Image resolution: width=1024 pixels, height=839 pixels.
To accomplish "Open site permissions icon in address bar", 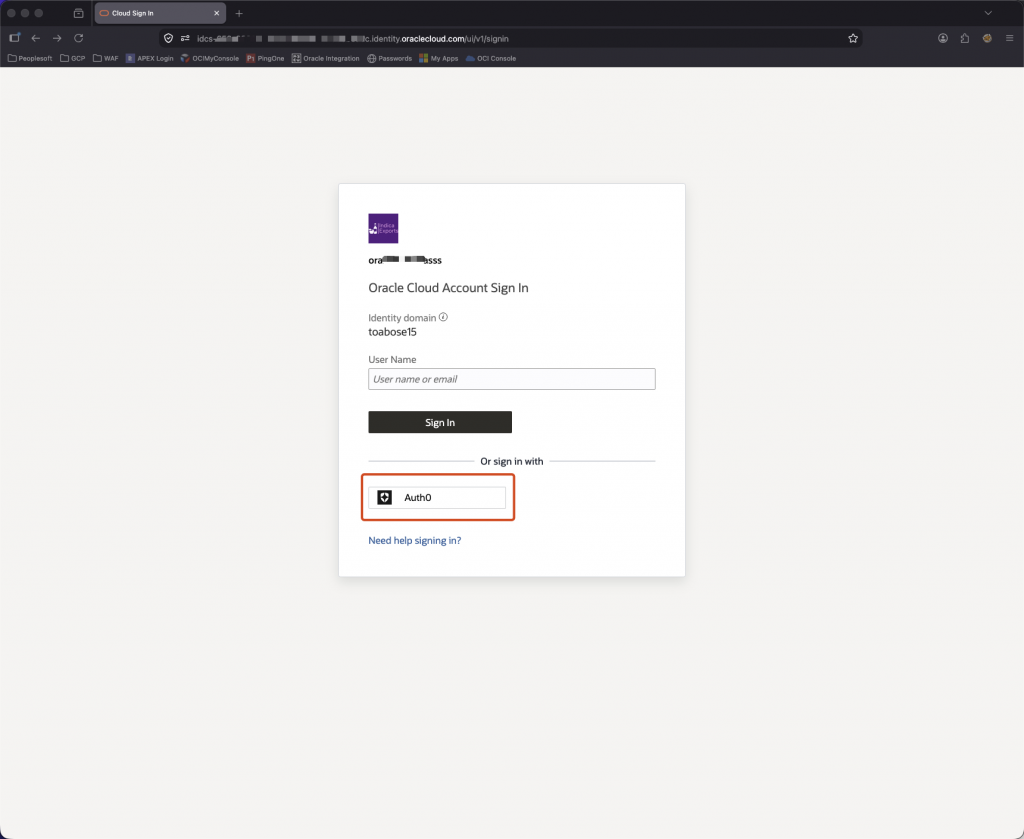I will click(185, 39).
